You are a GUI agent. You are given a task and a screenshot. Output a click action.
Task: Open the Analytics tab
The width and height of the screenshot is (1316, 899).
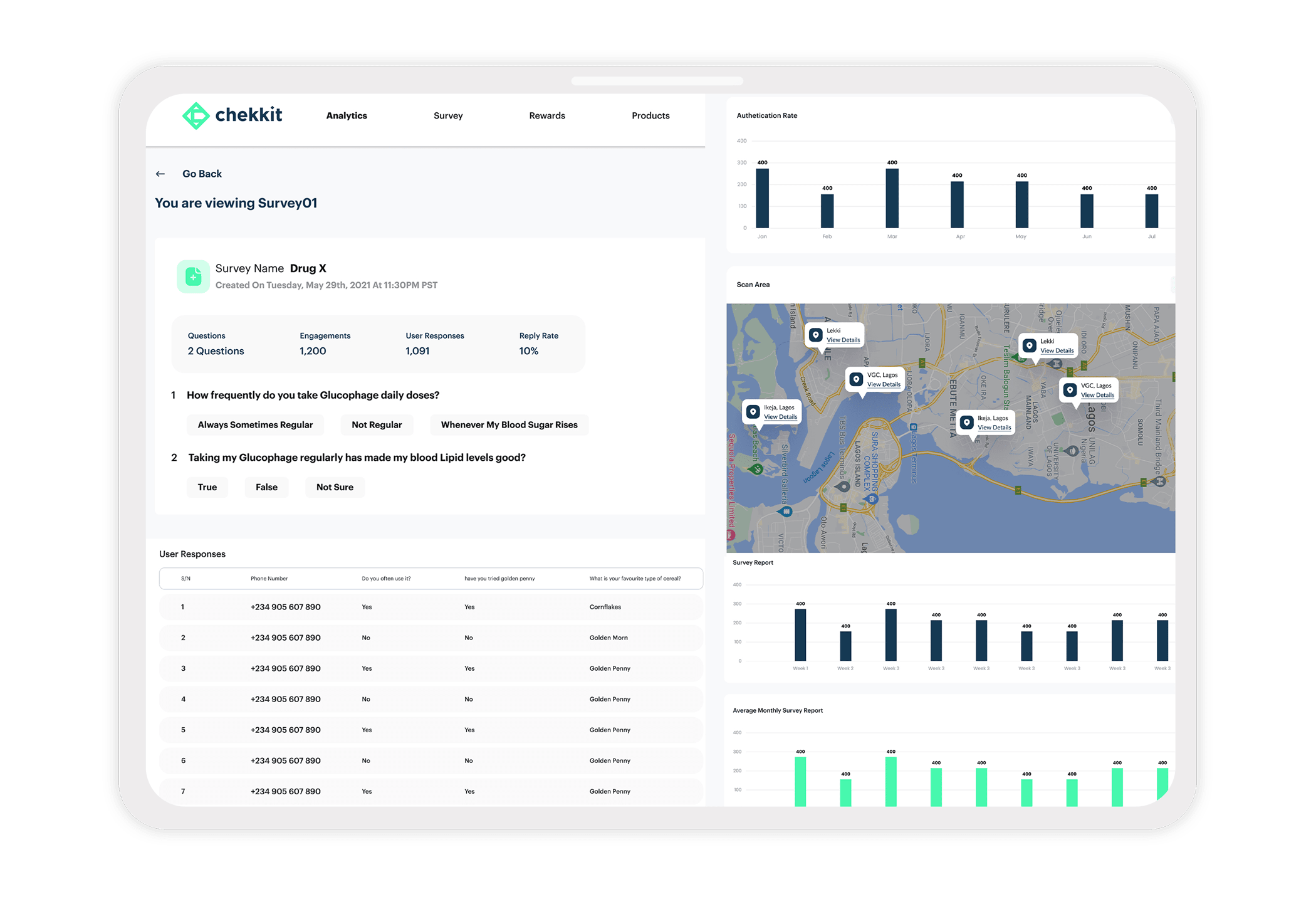point(347,116)
